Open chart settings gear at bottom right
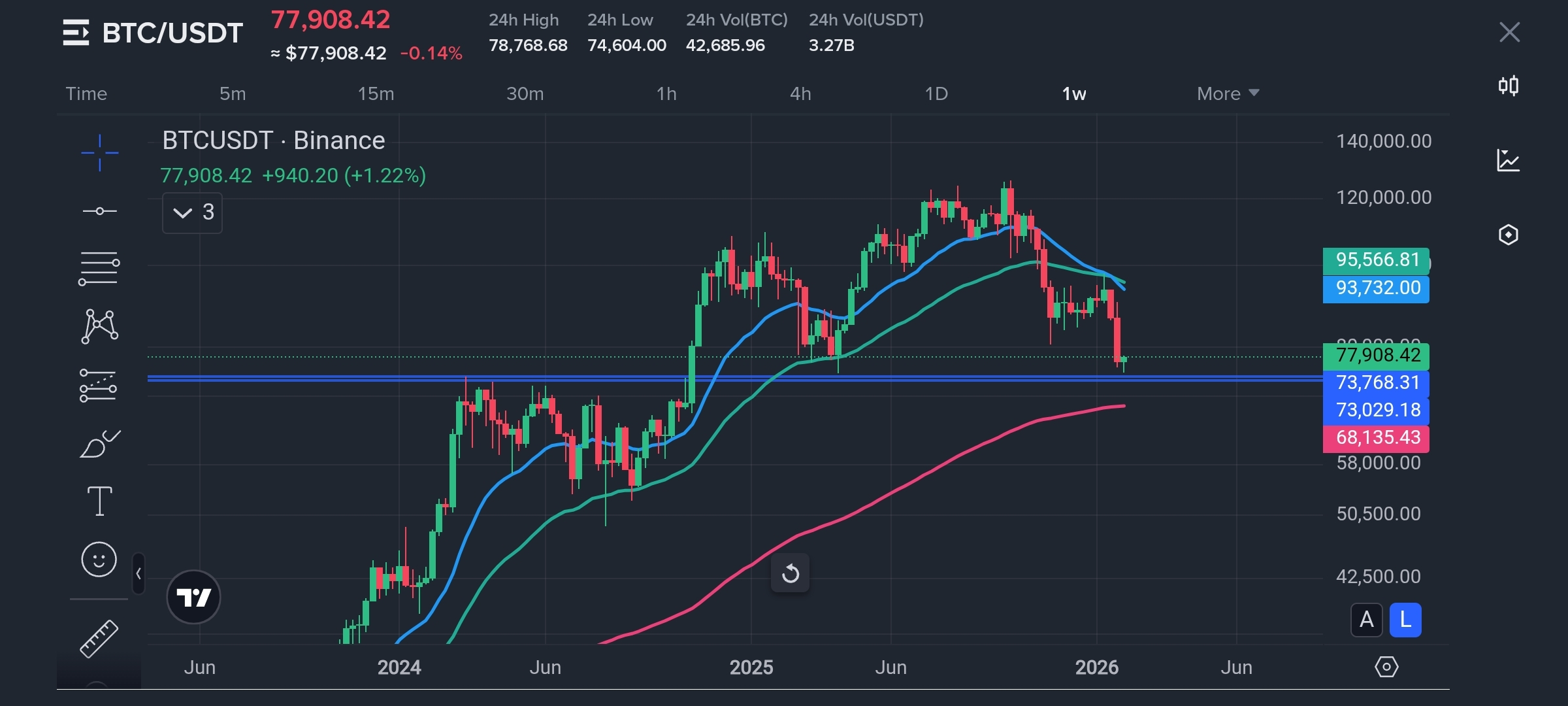Viewport: 1568px width, 706px height. point(1386,667)
